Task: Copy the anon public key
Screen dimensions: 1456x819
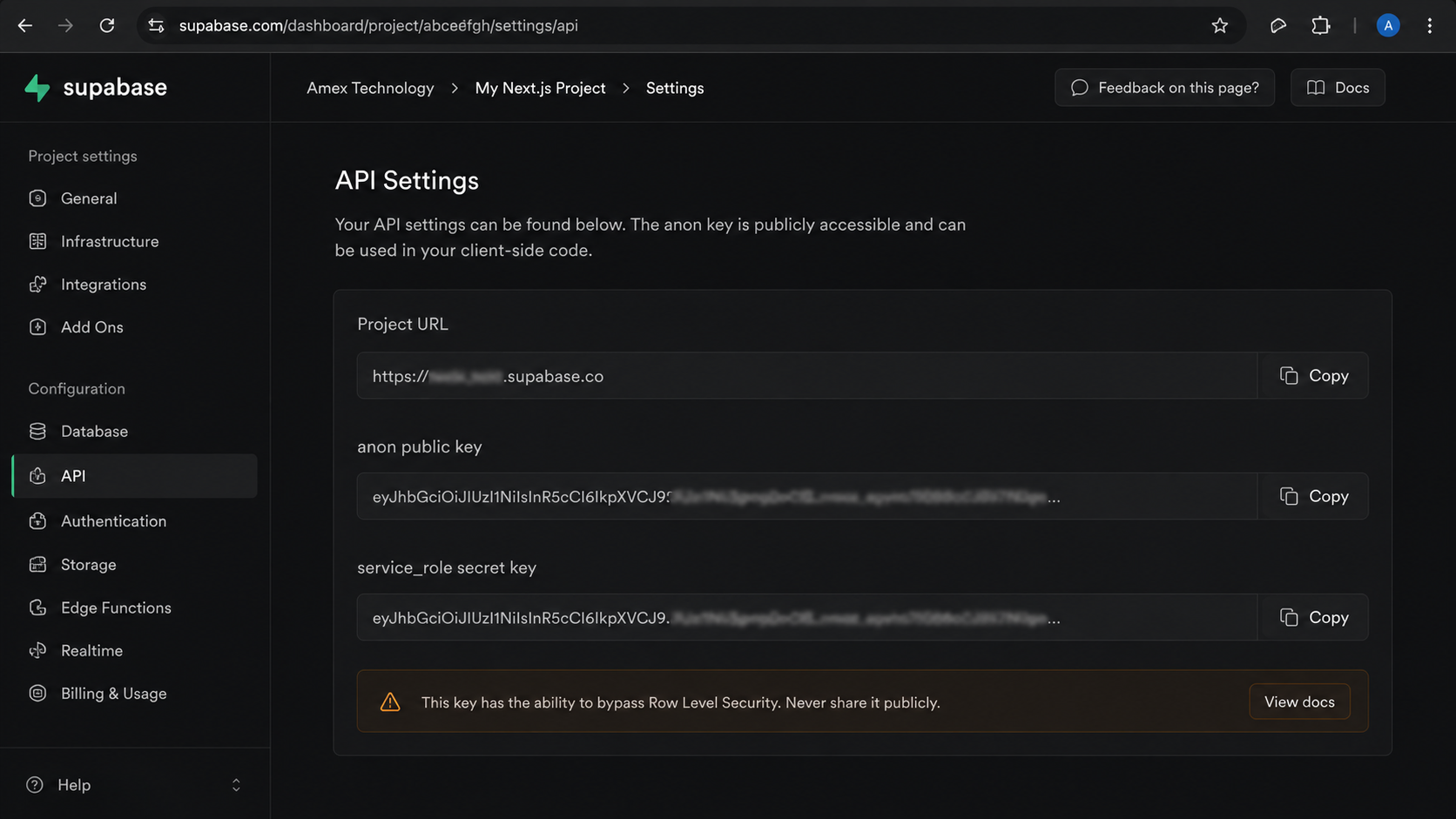Action: [1313, 496]
